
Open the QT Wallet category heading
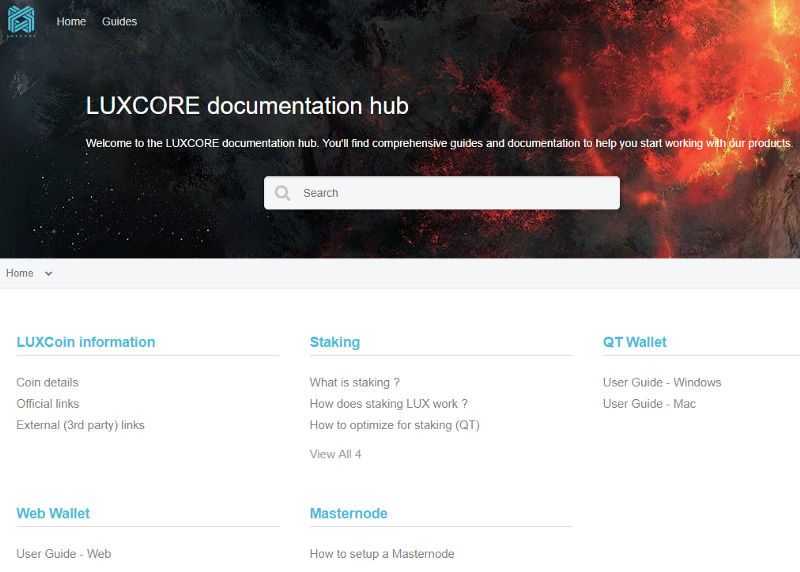pos(635,342)
